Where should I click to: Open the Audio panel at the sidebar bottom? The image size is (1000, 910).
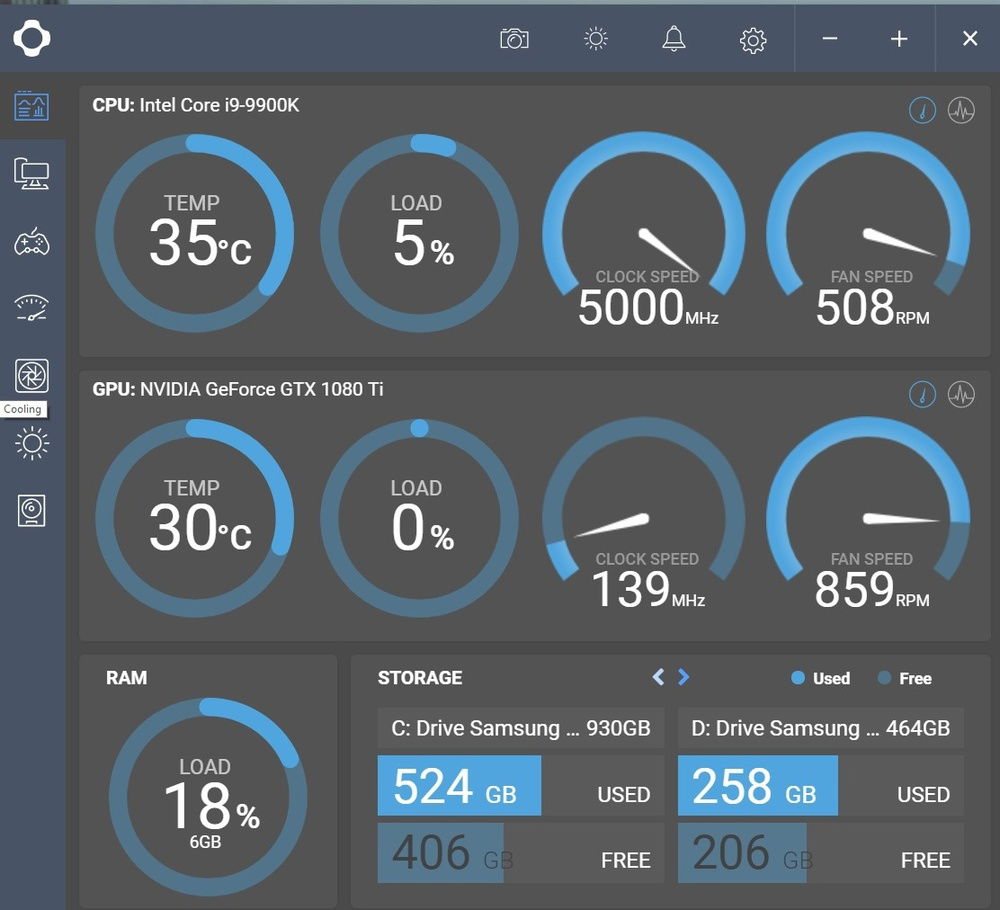(31, 510)
